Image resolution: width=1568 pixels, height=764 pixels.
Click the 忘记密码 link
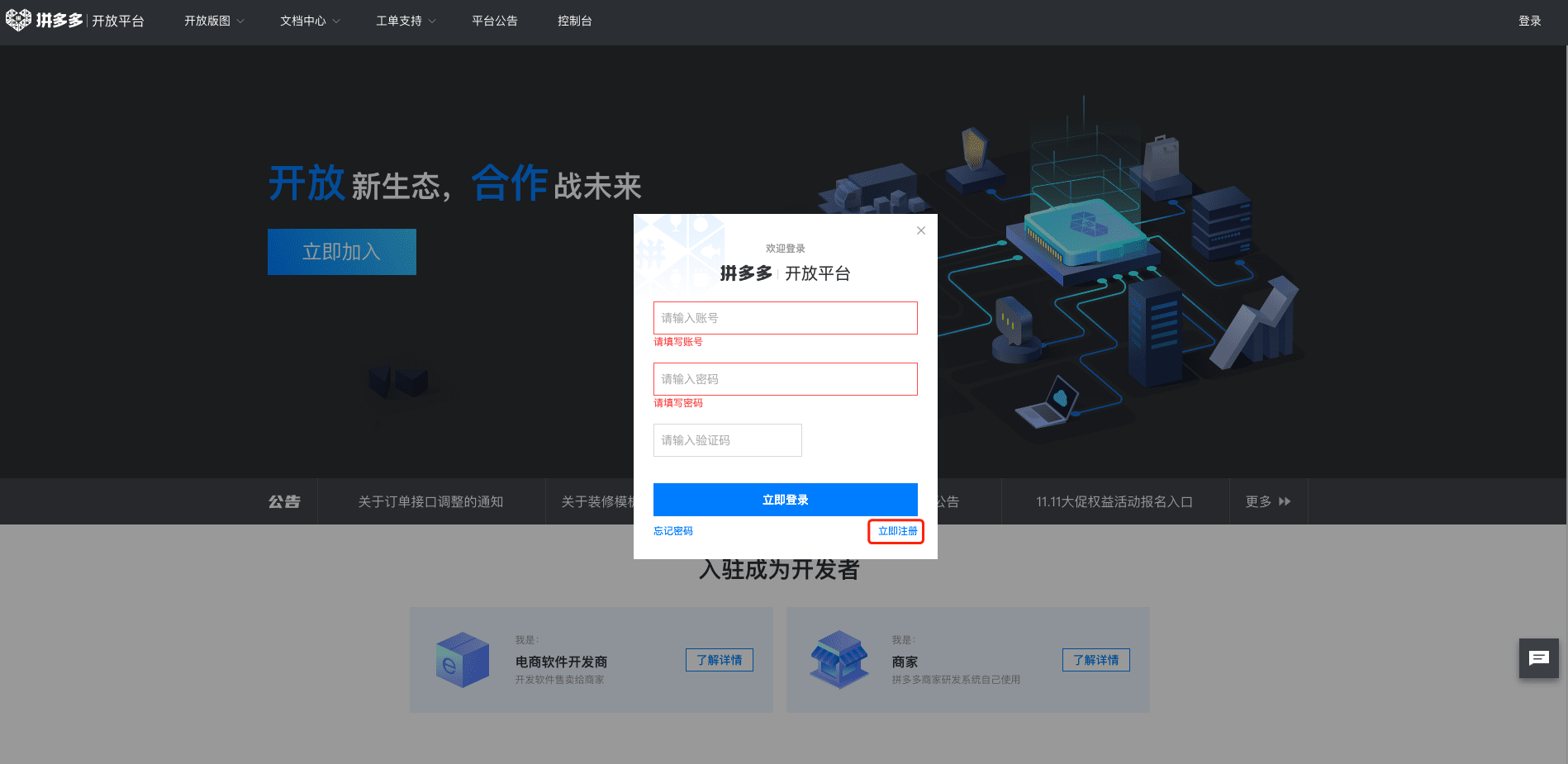click(x=673, y=531)
